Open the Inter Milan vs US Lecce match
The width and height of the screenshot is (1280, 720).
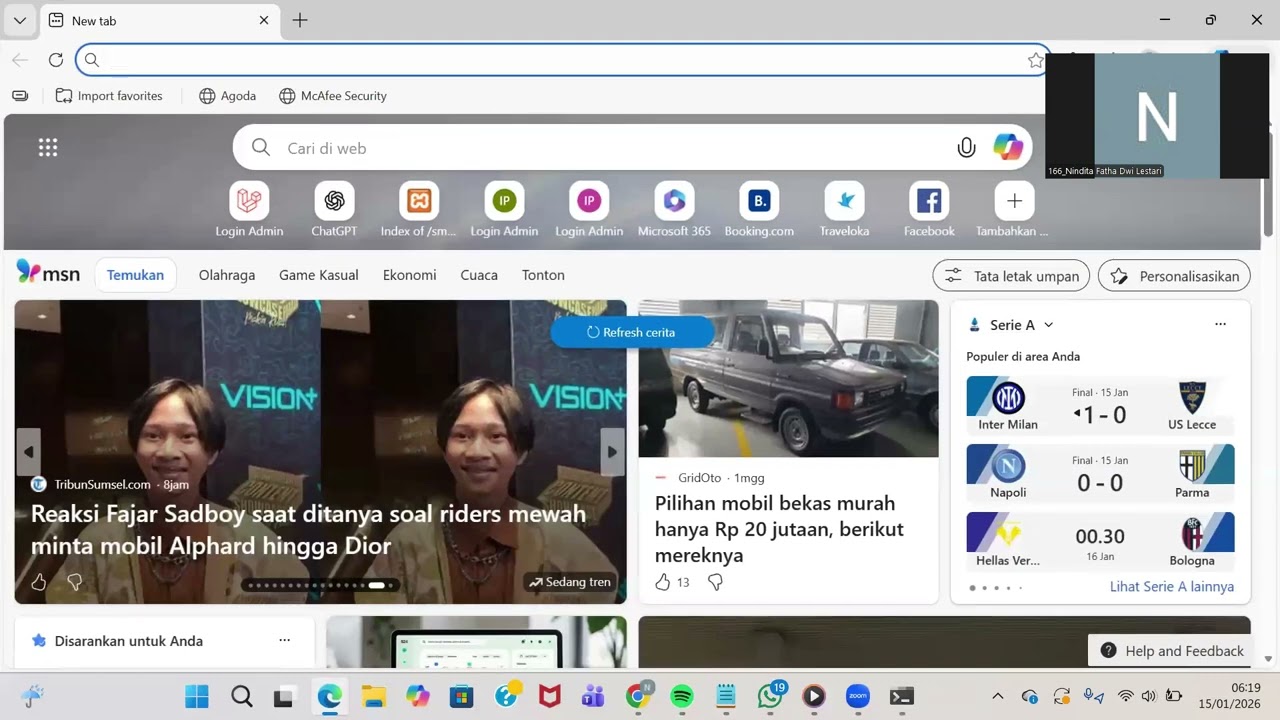pyautogui.click(x=1100, y=404)
